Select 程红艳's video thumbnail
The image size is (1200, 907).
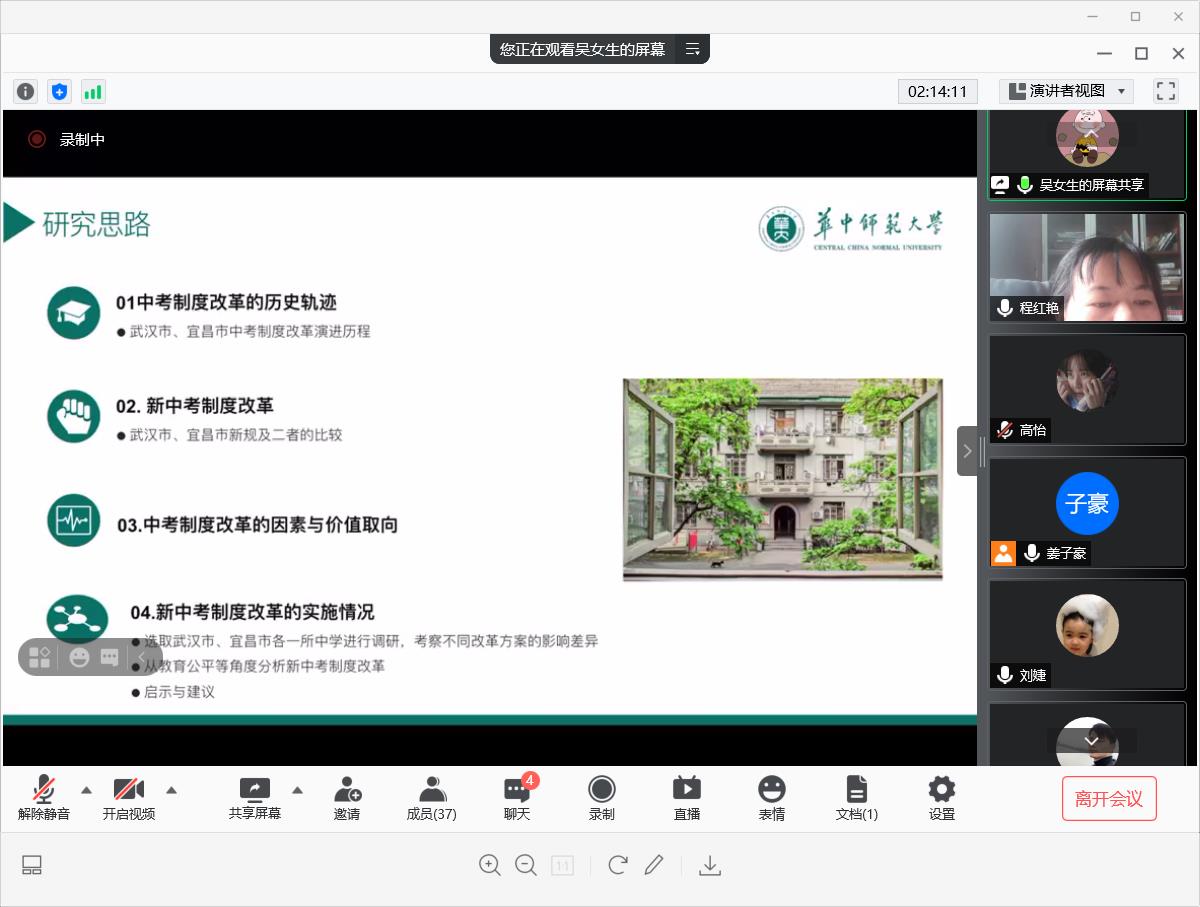[1087, 266]
